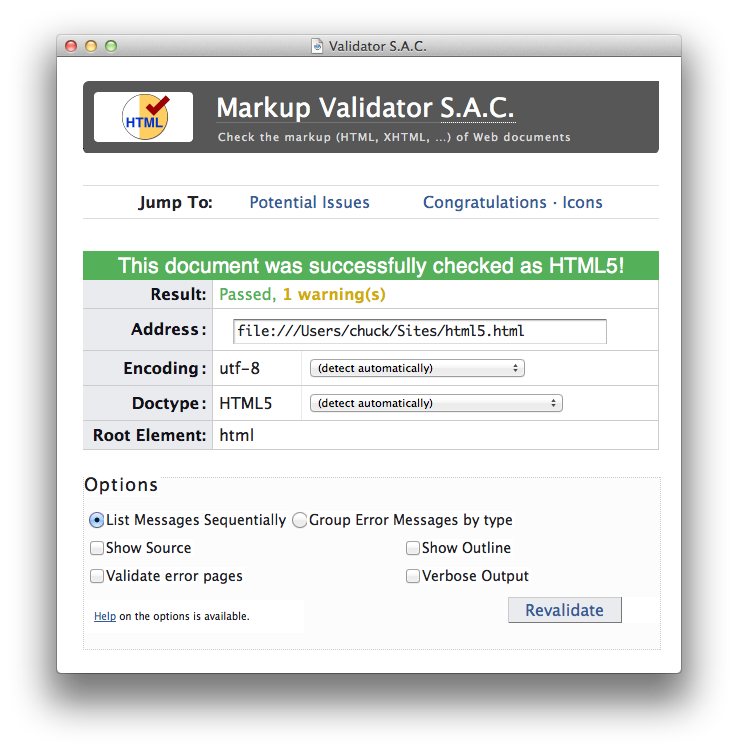
Task: Click the document icon in title bar
Action: tap(317, 46)
